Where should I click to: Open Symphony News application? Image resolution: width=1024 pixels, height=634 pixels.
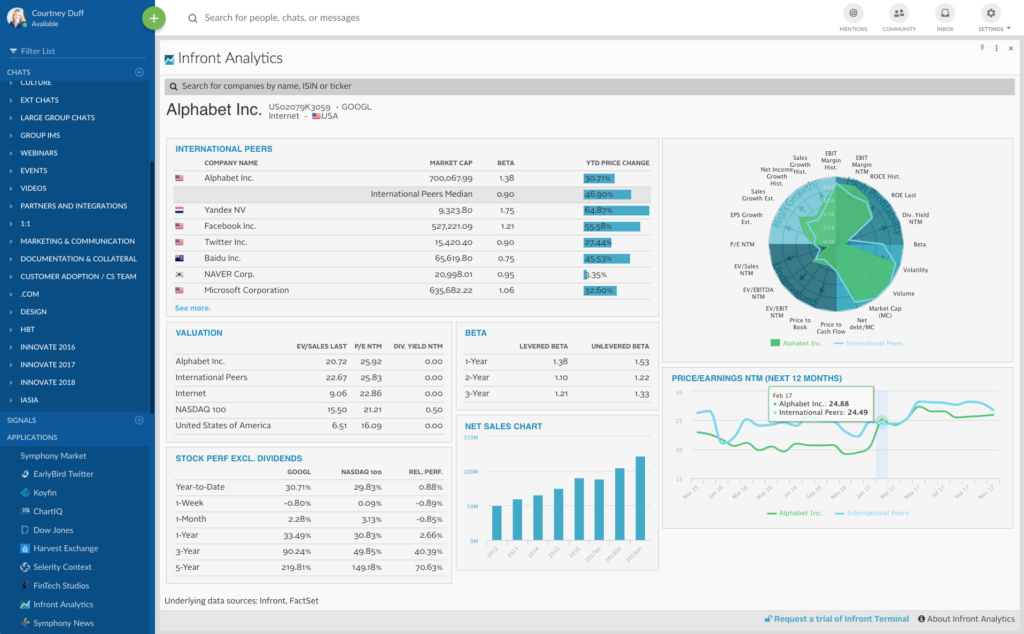[x=63, y=623]
